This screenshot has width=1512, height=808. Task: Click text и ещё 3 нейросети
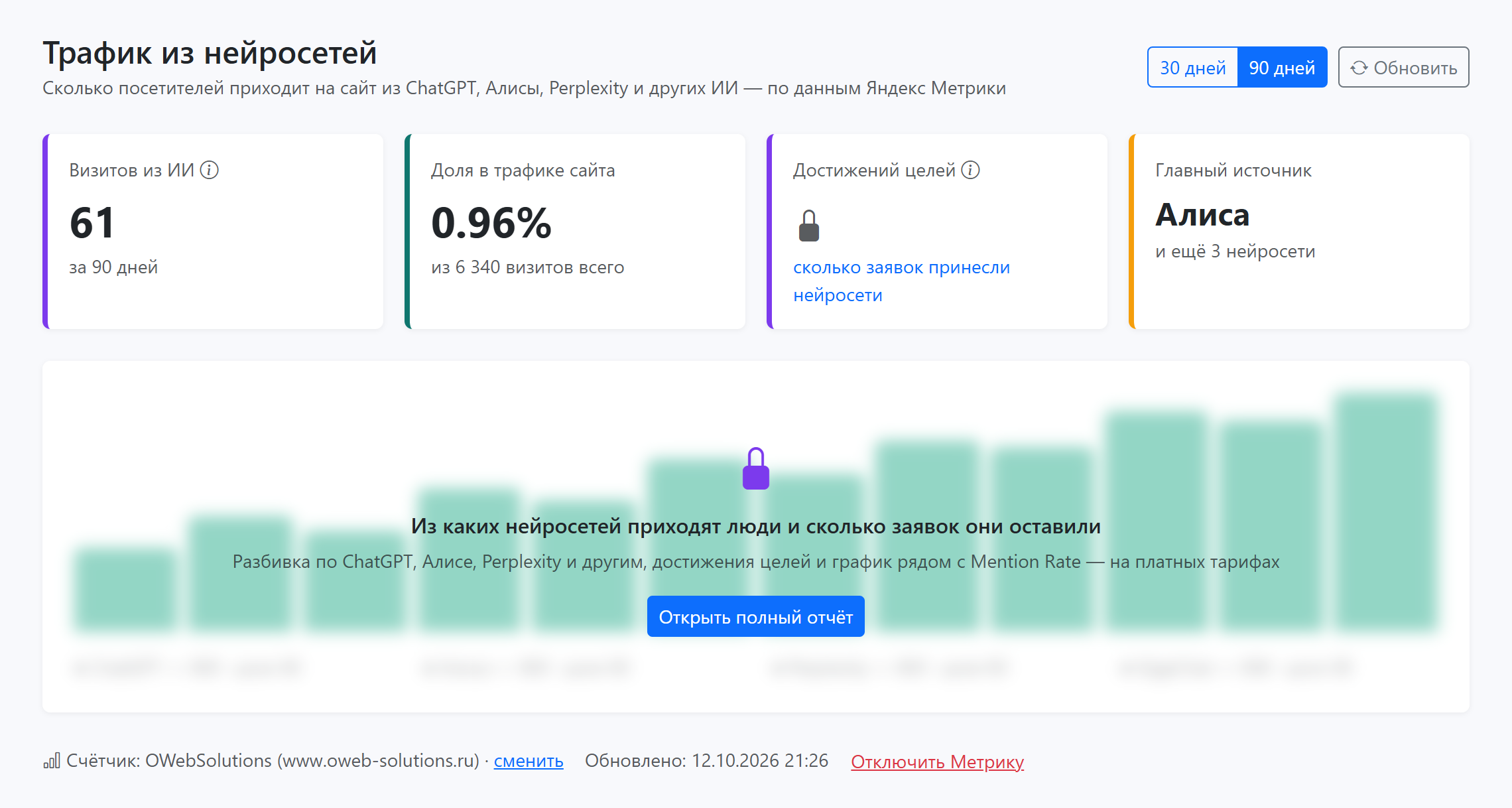1235,251
